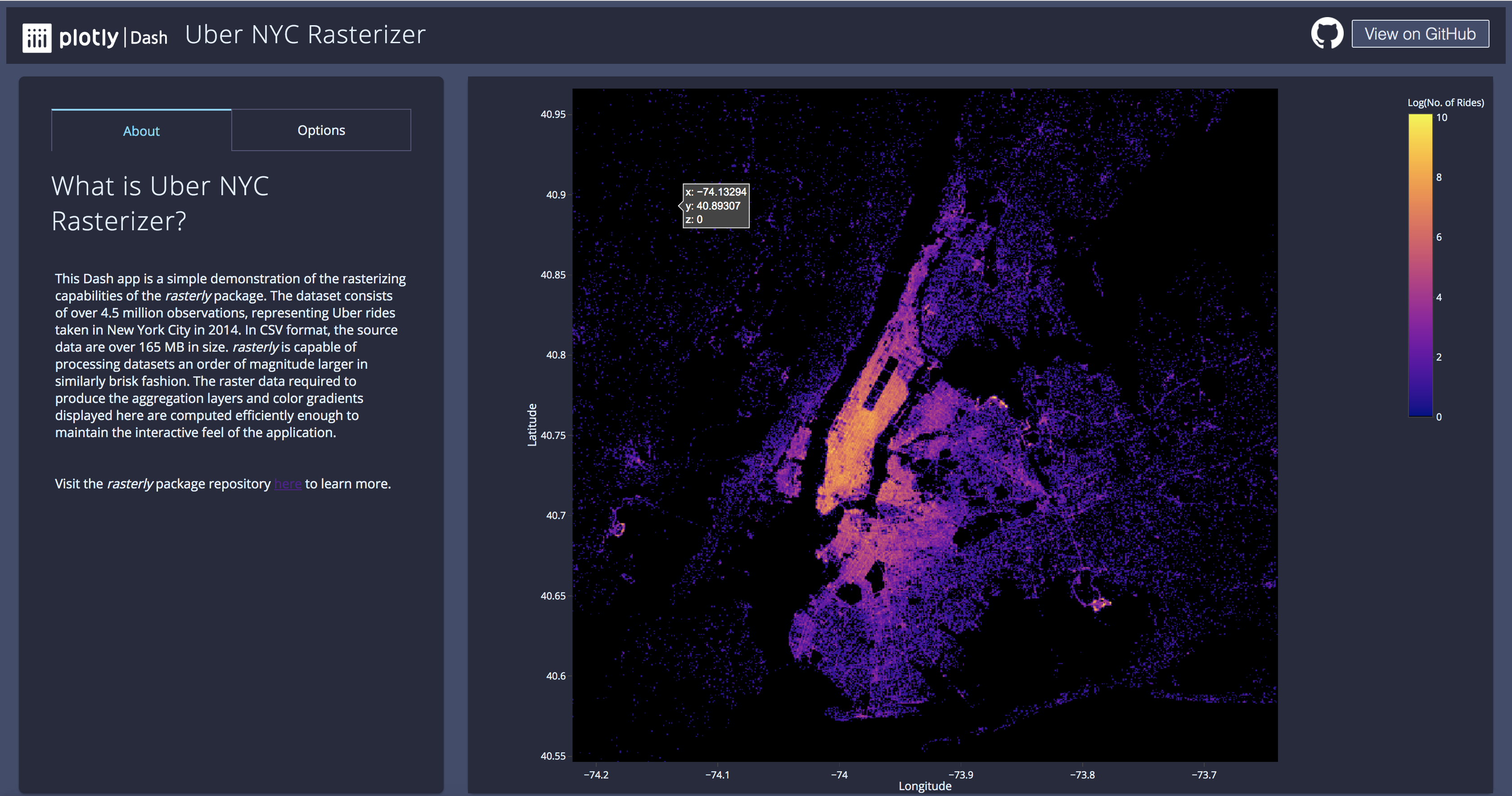The image size is (1512, 796).
Task: Click the Log(No. of Rides) colorbar gradient
Action: click(1421, 265)
